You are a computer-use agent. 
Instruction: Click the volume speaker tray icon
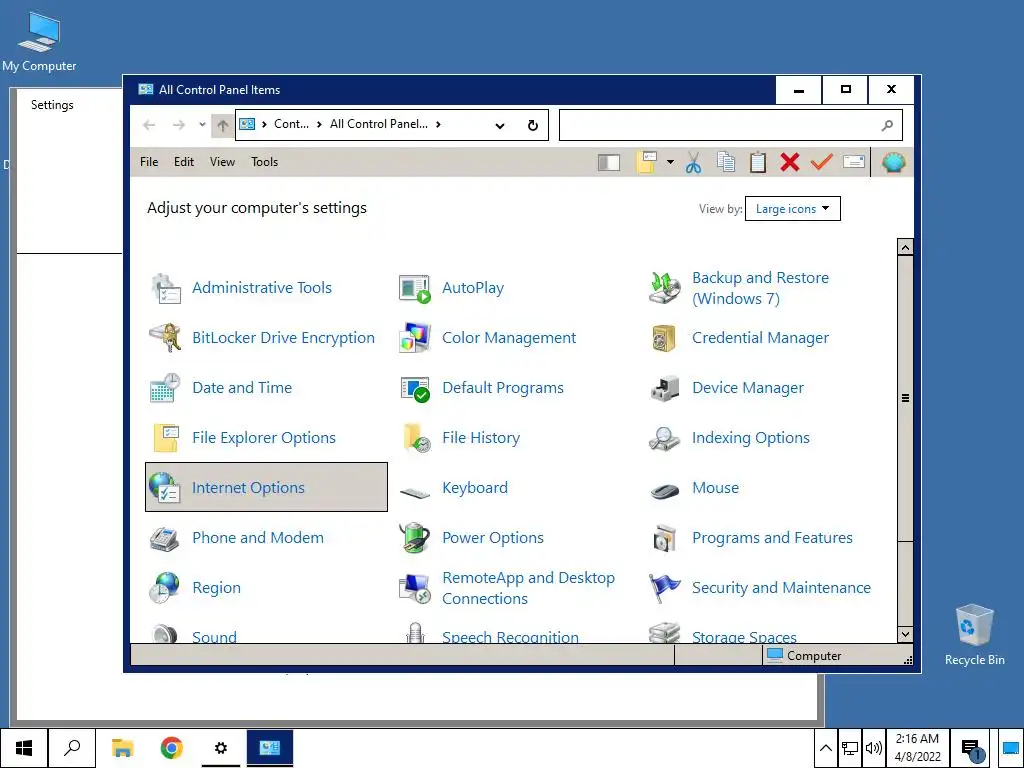click(873, 748)
